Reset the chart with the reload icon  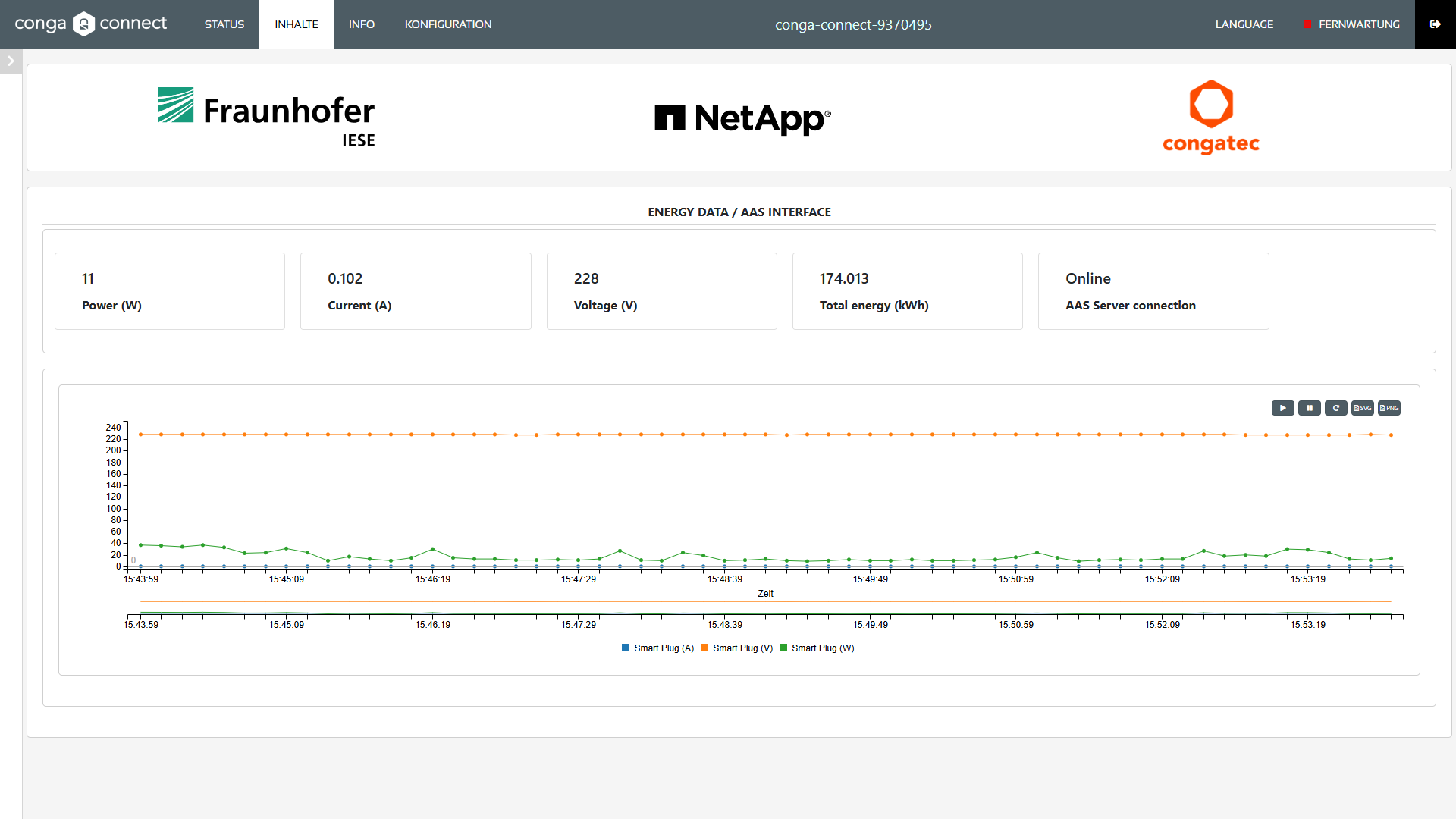point(1335,408)
